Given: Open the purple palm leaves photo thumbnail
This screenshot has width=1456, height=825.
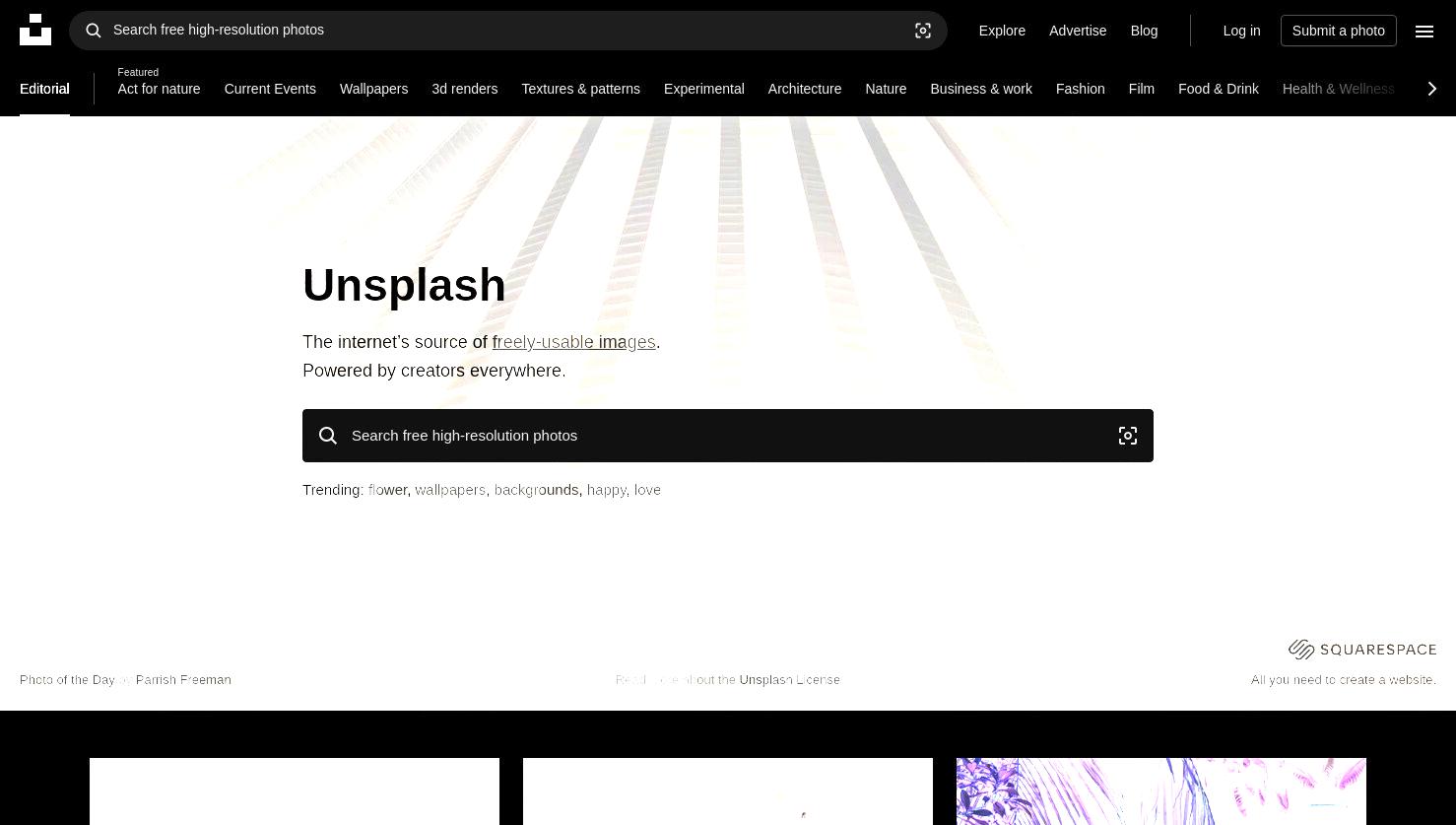Looking at the screenshot, I should point(1161,791).
